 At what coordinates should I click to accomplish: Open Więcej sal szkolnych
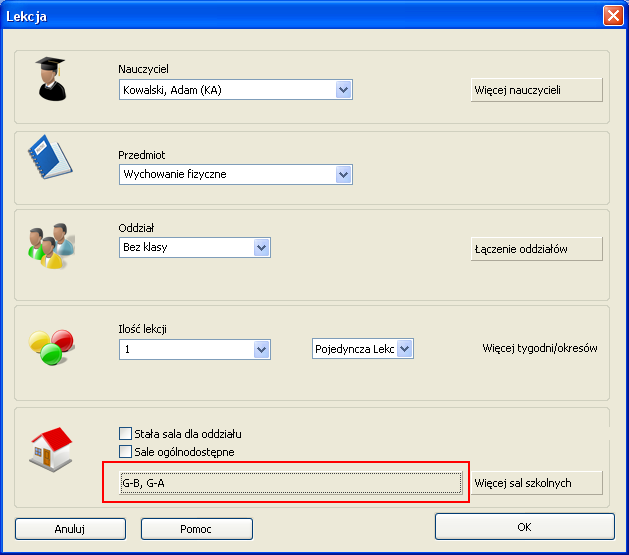click(536, 483)
